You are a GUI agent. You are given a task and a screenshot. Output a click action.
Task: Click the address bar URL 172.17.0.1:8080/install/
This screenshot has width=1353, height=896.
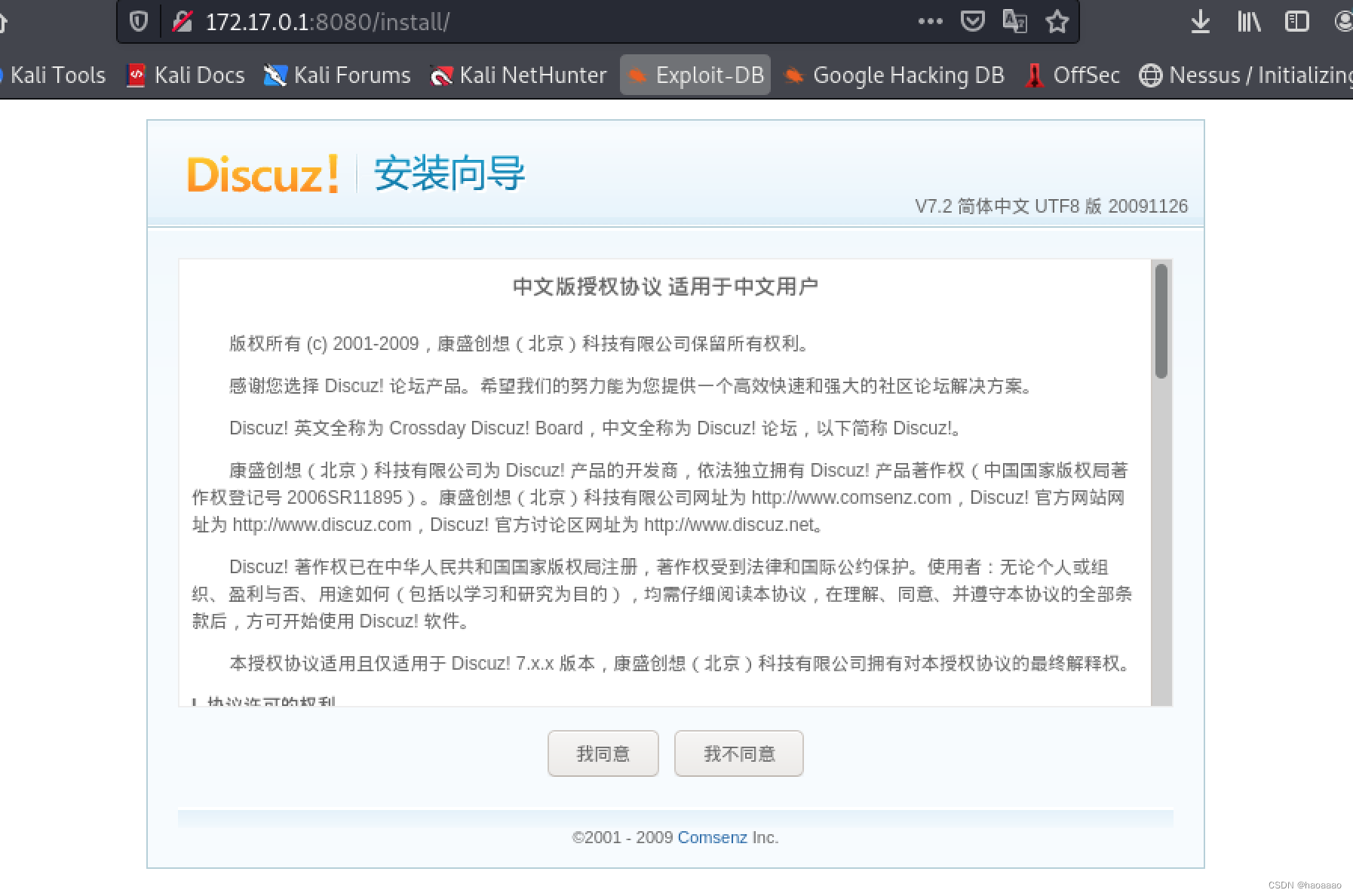[x=328, y=22]
